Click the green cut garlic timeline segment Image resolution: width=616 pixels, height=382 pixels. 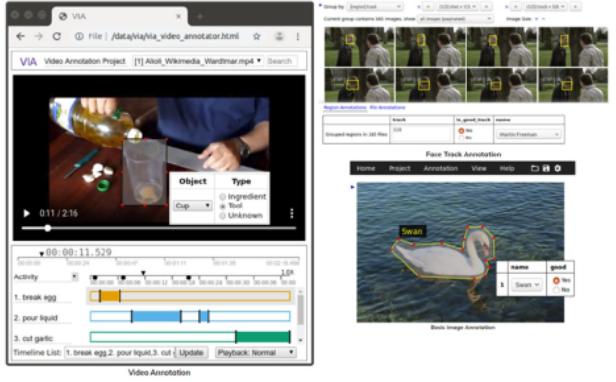coord(263,337)
